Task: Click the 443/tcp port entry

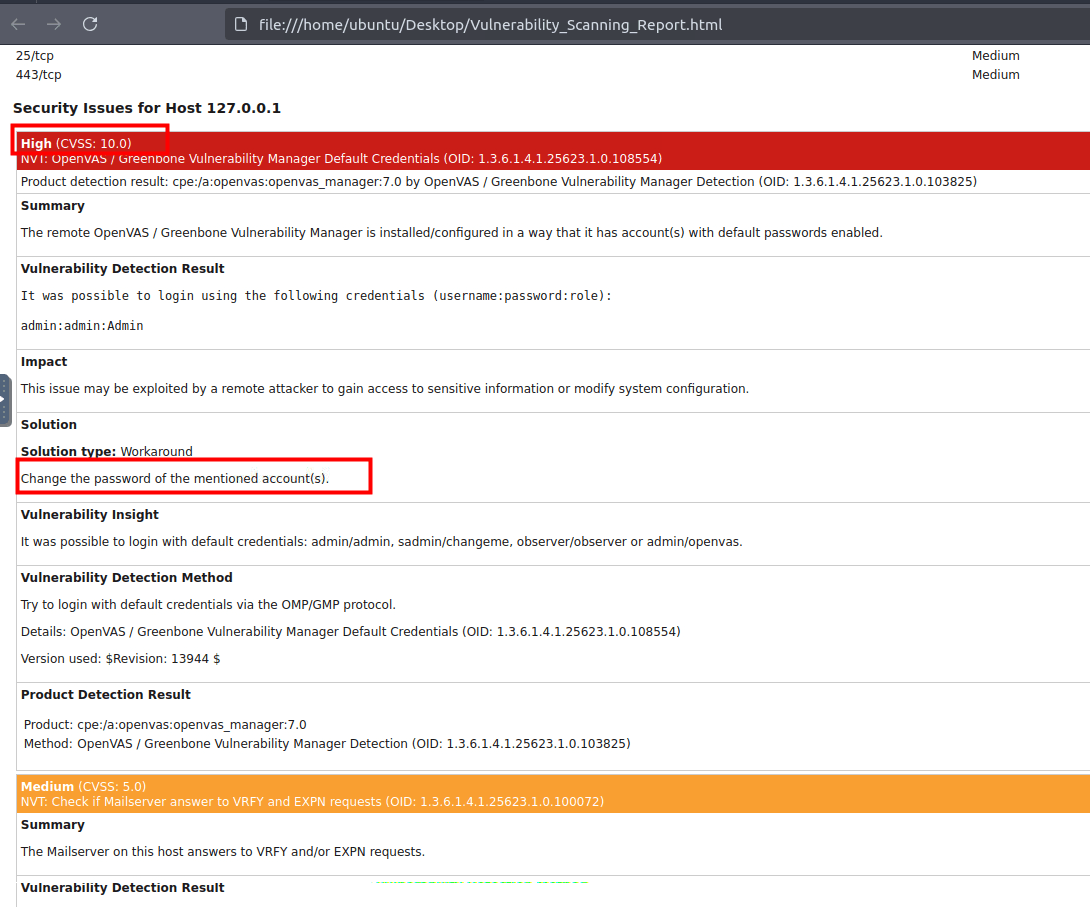Action: point(39,75)
